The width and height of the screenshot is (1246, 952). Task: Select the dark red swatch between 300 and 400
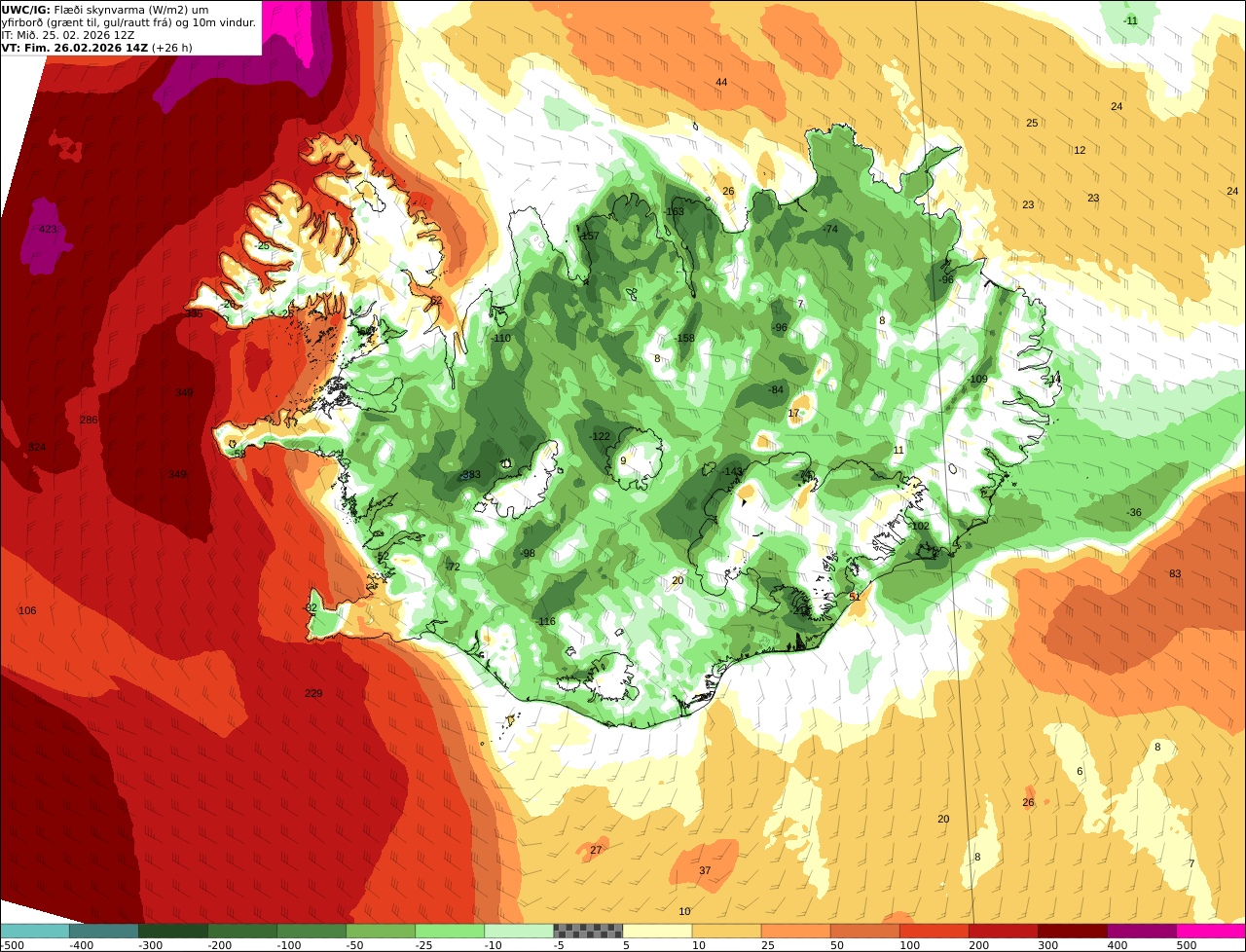click(x=1073, y=931)
